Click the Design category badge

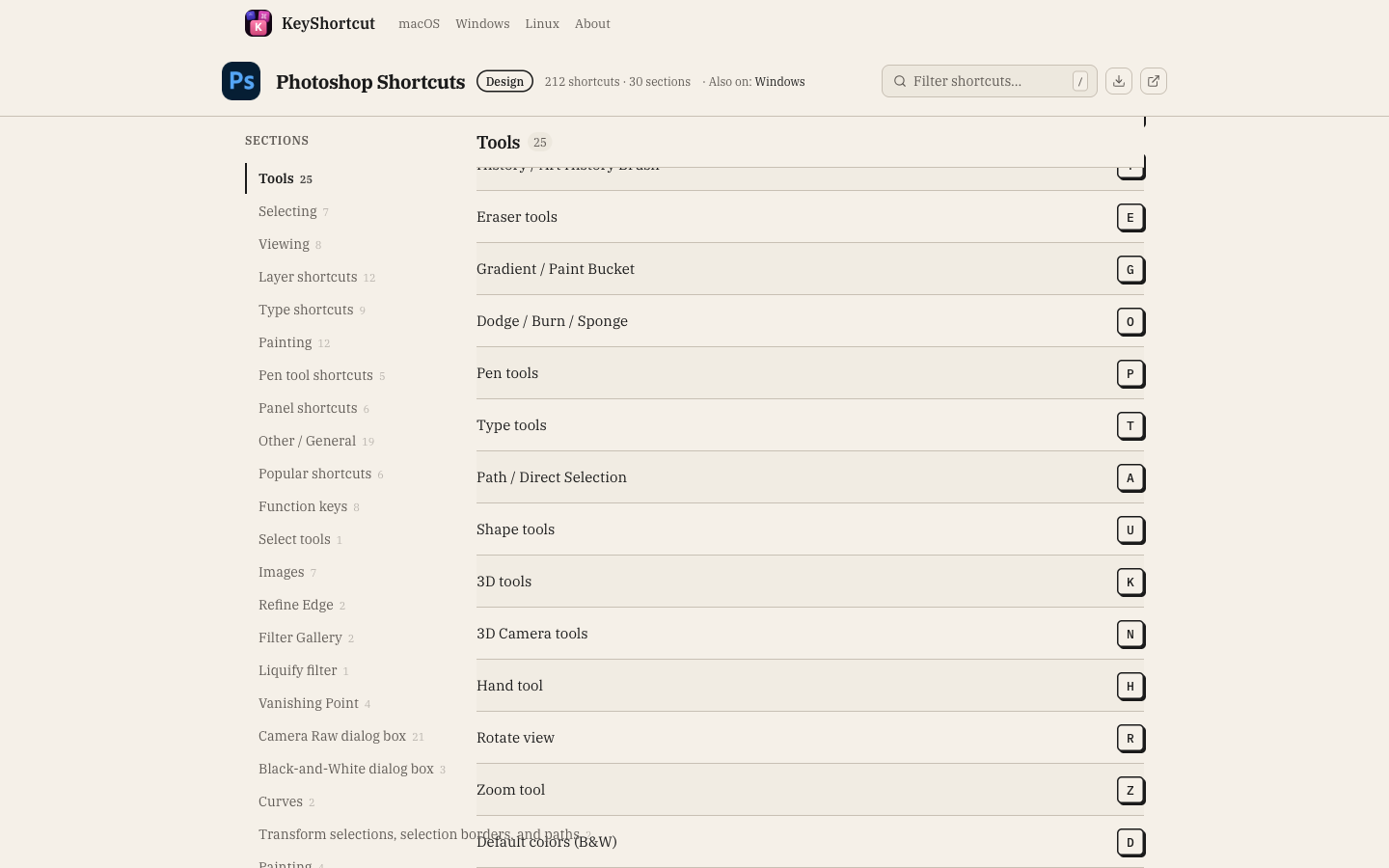pyautogui.click(x=504, y=81)
